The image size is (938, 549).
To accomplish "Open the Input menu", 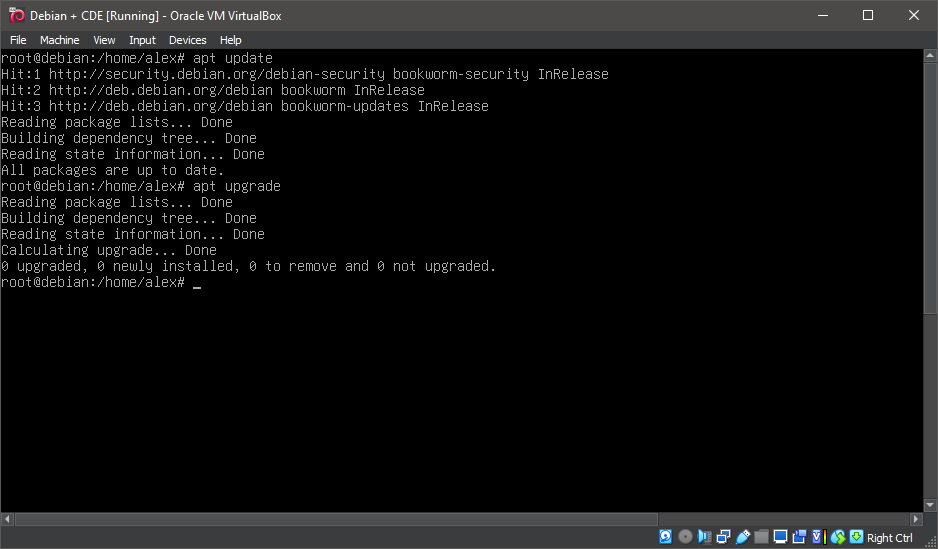I will [x=142, y=40].
